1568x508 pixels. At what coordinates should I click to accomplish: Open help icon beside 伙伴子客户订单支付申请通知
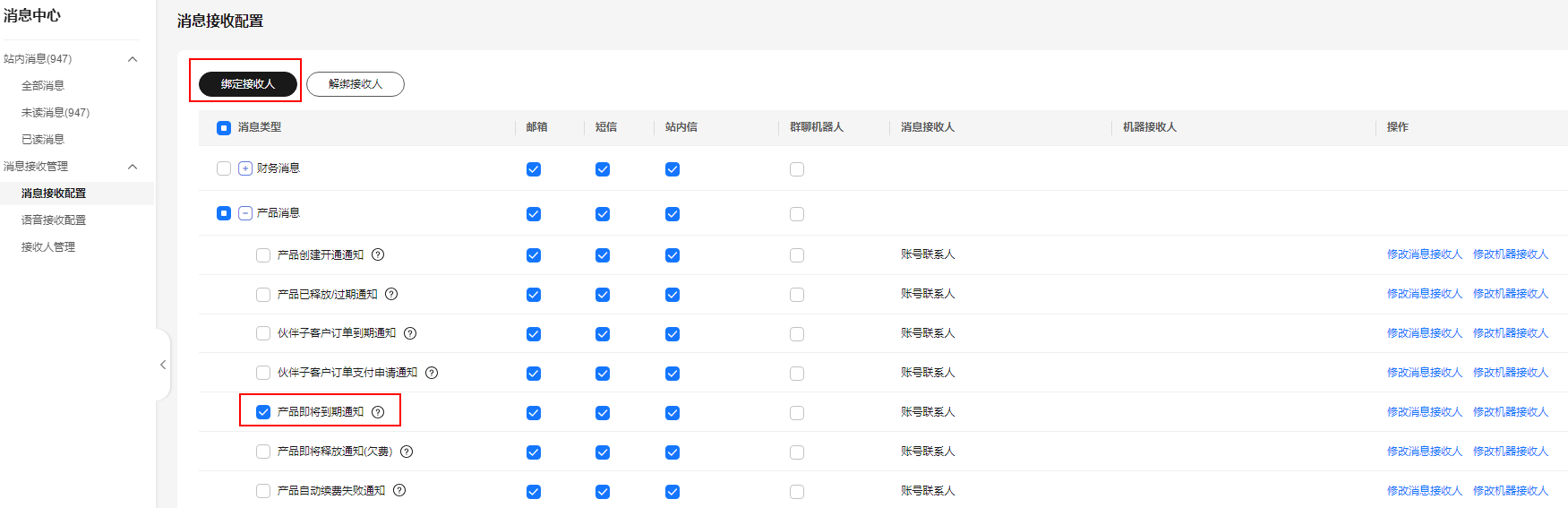click(432, 373)
